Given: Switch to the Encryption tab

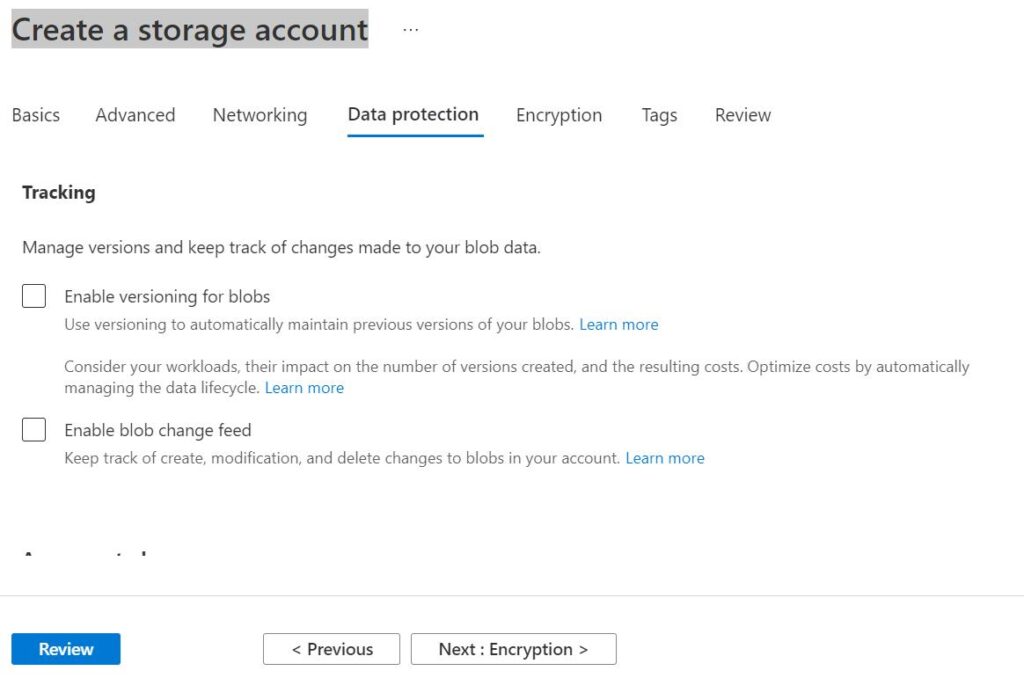Looking at the screenshot, I should (x=559, y=115).
